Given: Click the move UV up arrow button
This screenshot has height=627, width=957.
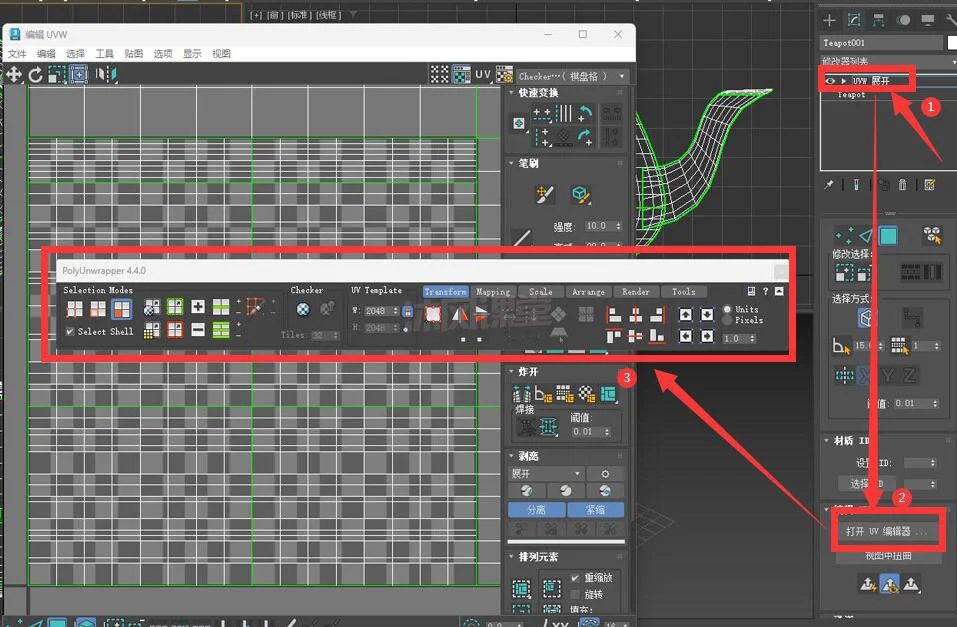Looking at the screenshot, I should pyautogui.click(x=686, y=314).
